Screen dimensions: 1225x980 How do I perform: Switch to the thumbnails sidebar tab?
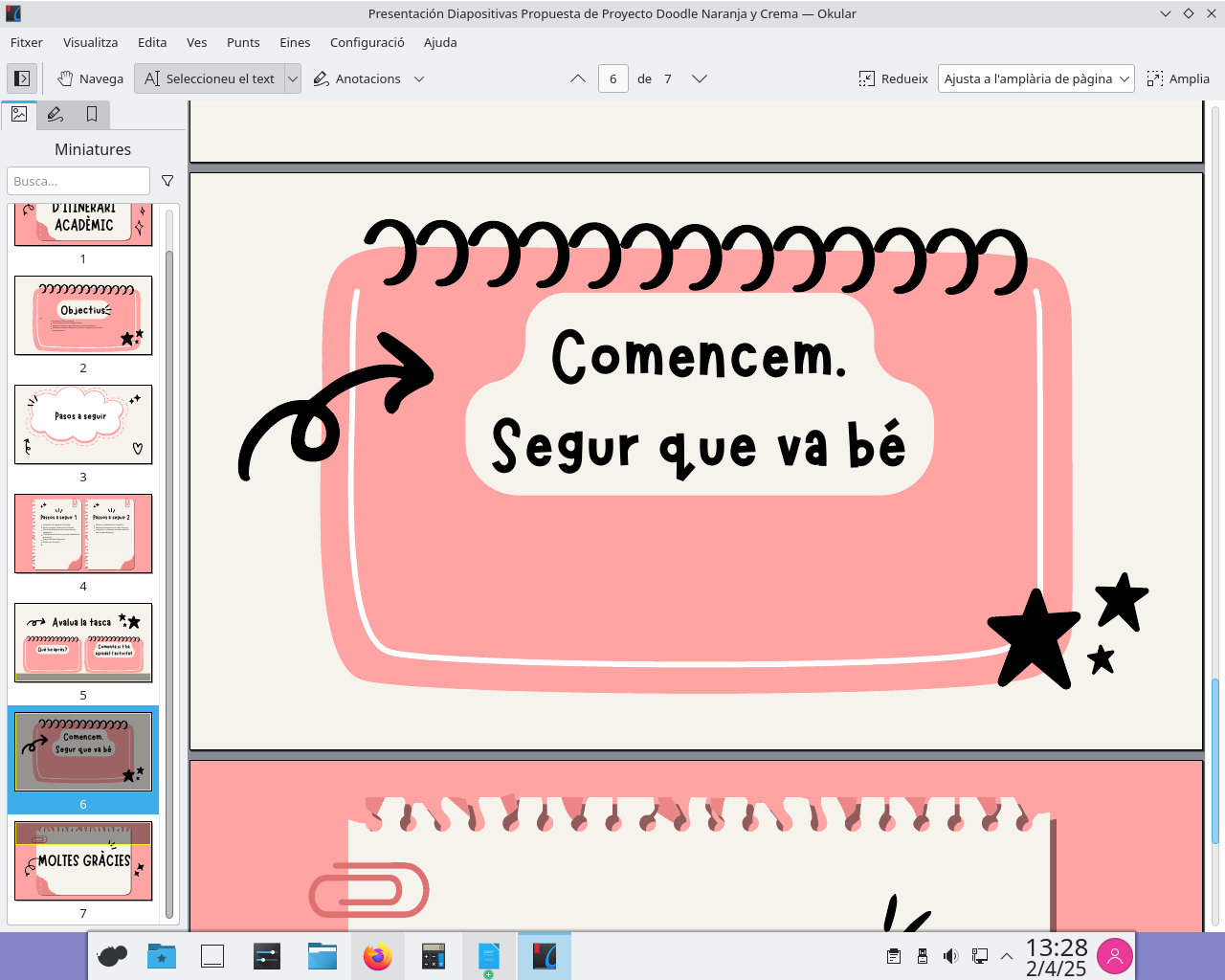coord(19,114)
